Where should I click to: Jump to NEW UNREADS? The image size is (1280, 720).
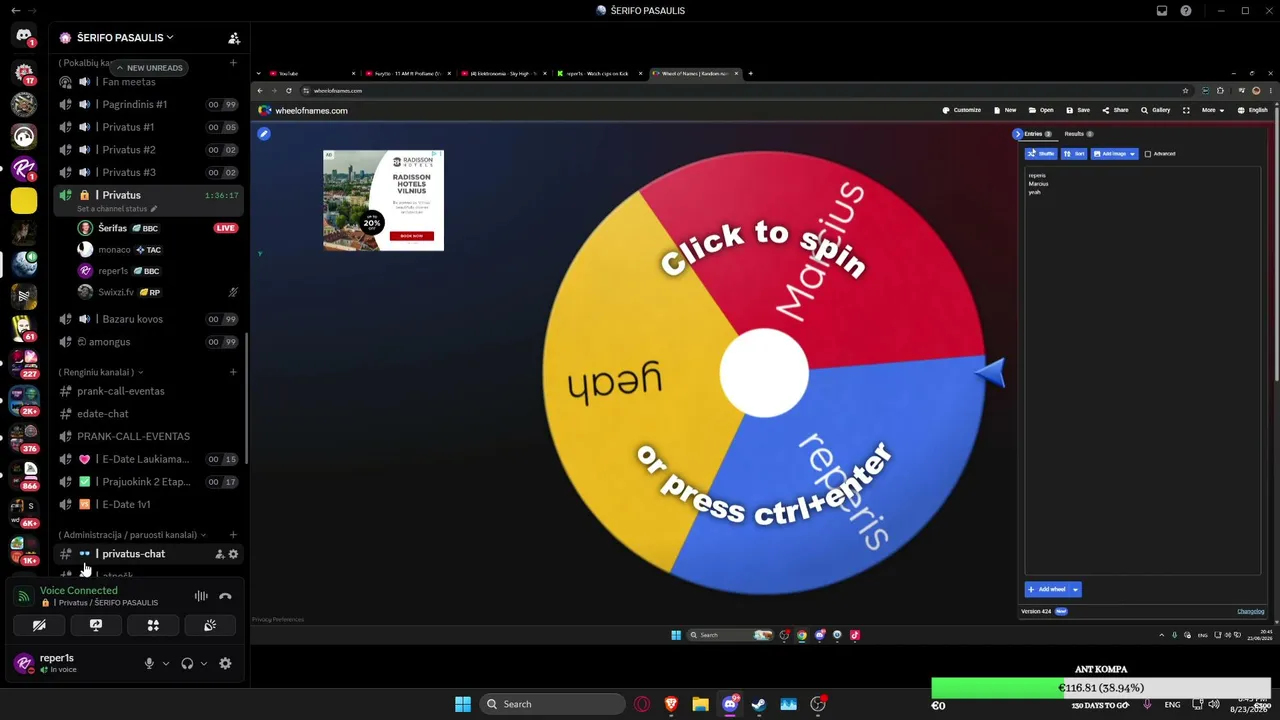[x=149, y=68]
